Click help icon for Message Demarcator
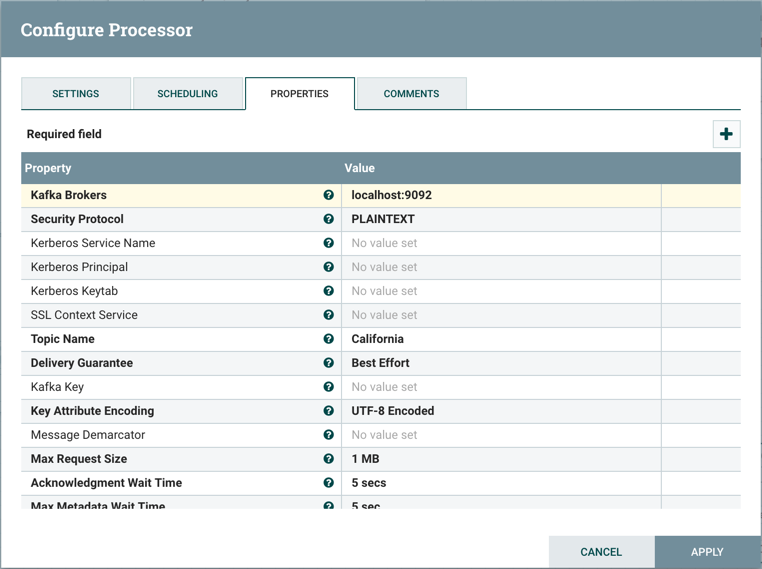This screenshot has width=762, height=569. (328, 435)
